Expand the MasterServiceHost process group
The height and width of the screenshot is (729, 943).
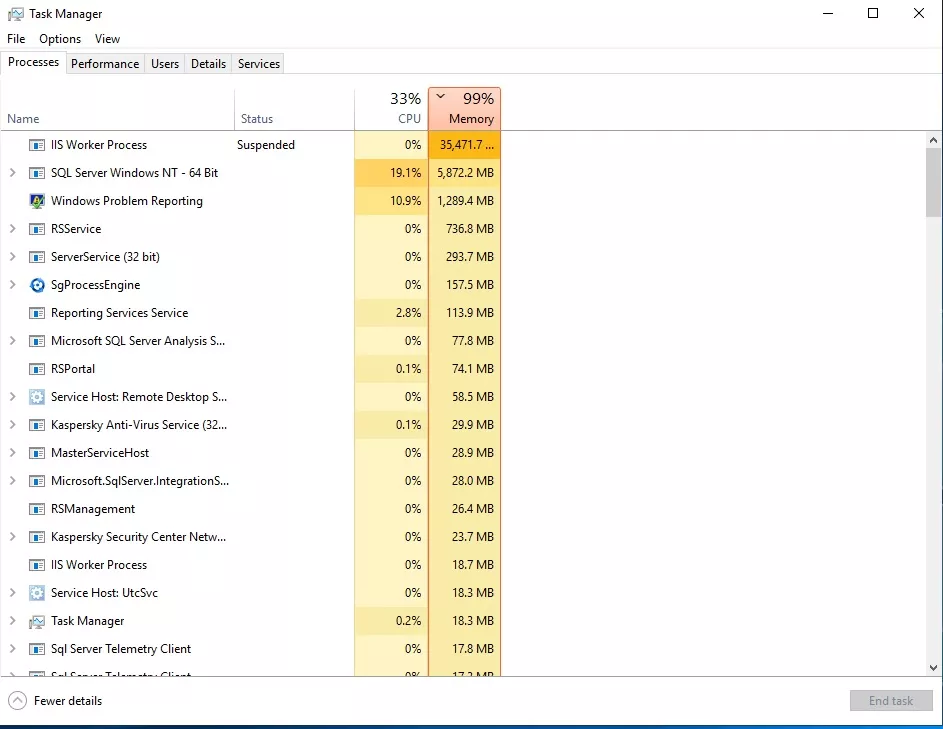pos(13,452)
